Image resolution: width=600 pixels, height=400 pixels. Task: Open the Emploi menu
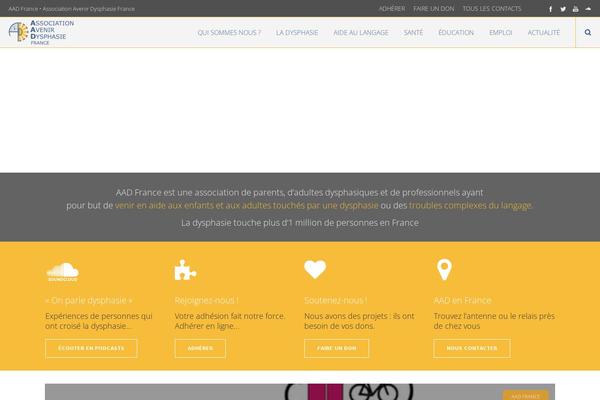[x=501, y=33]
